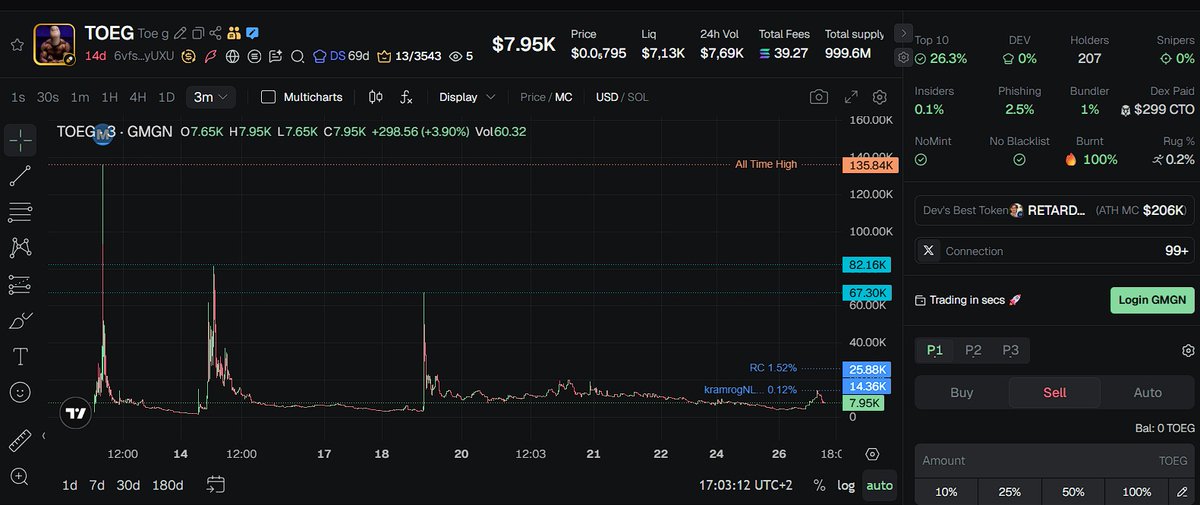Open the TOEG token avatar image
This screenshot has width=1200, height=505.
pyautogui.click(x=55, y=44)
